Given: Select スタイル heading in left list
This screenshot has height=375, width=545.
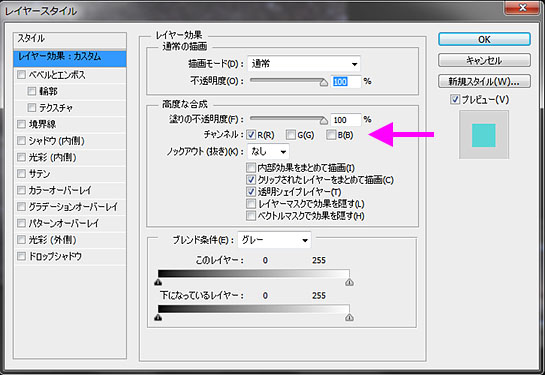Looking at the screenshot, I should click(70, 39).
